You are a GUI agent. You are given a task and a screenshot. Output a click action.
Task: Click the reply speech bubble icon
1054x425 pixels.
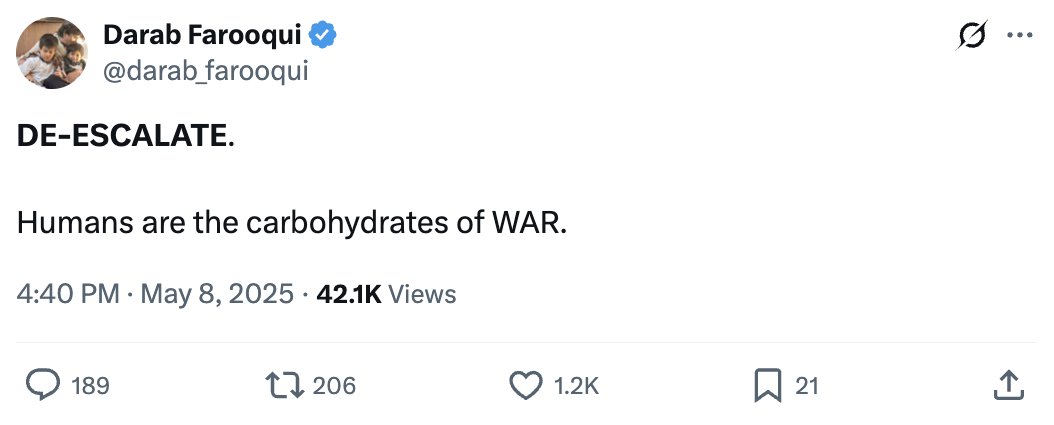tap(42, 385)
